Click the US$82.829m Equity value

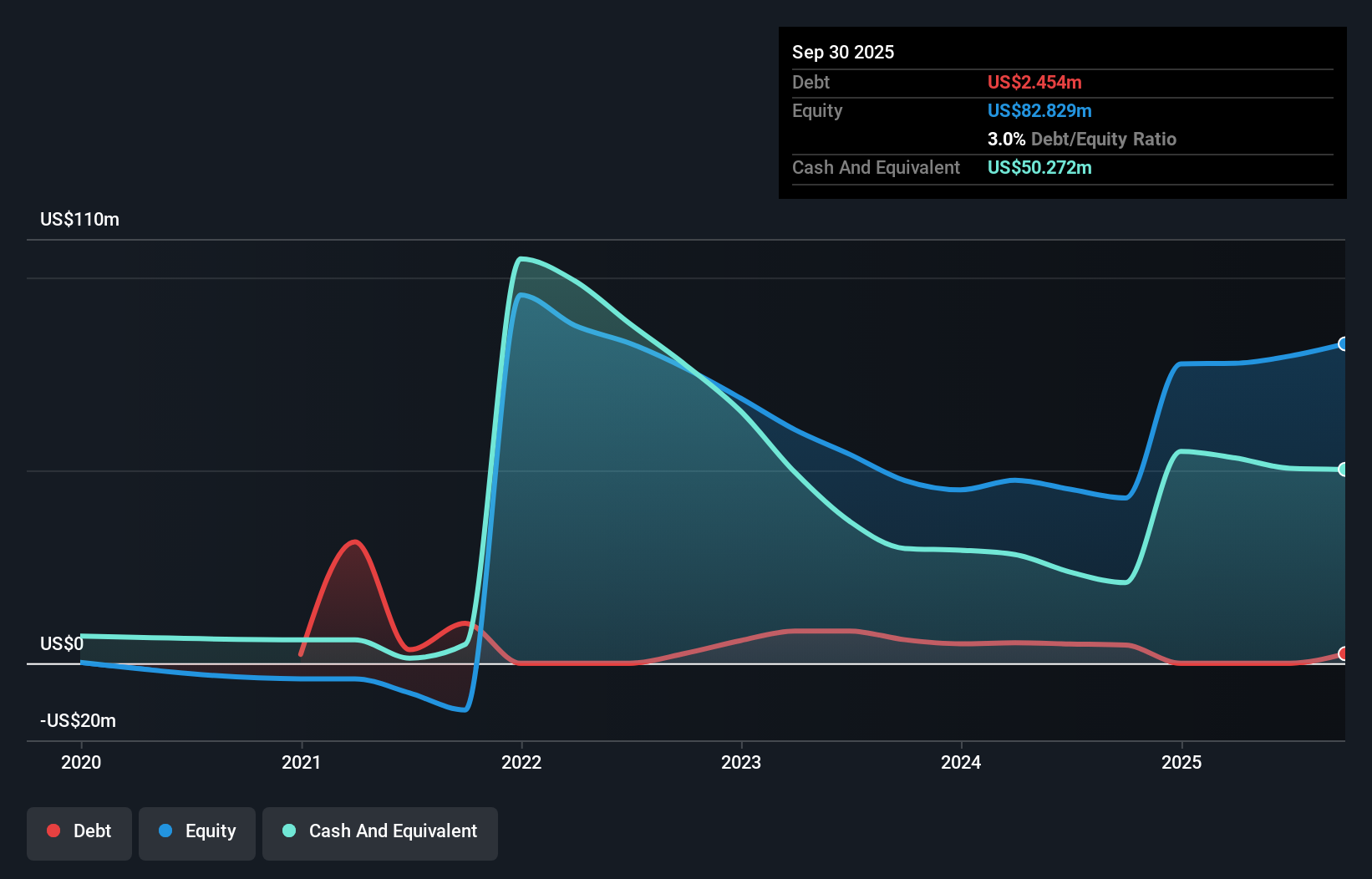click(x=1039, y=110)
